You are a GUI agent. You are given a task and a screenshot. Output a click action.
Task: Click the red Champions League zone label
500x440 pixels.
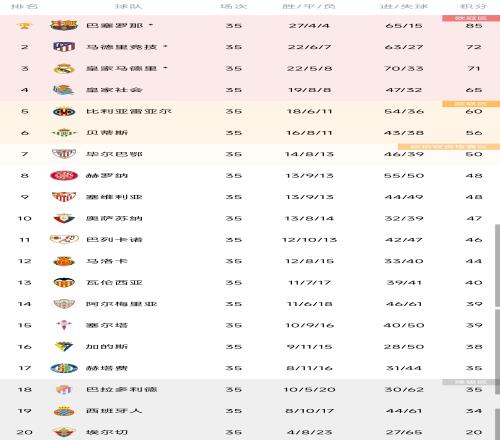coord(471,18)
